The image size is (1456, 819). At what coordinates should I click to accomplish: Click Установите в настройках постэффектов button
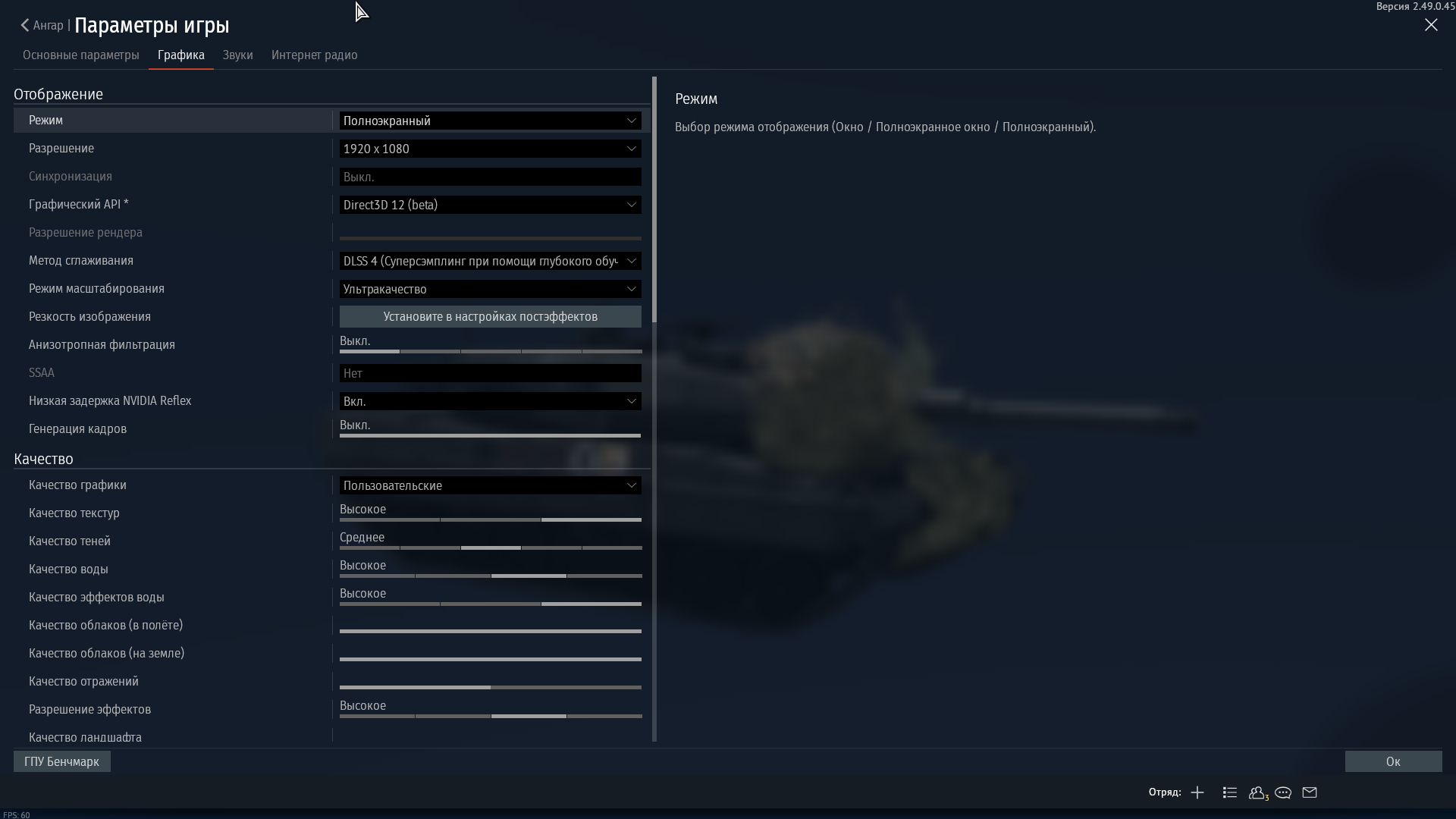coord(490,316)
